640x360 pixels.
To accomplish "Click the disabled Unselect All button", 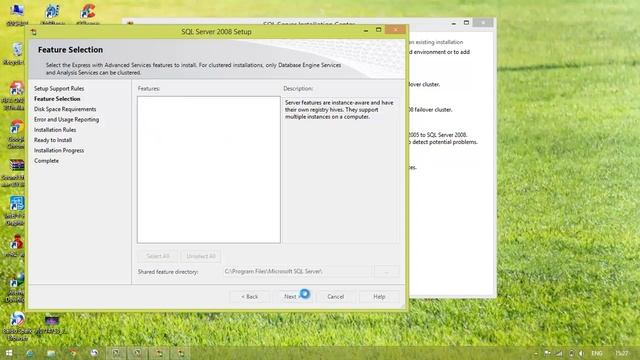I will pos(201,256).
